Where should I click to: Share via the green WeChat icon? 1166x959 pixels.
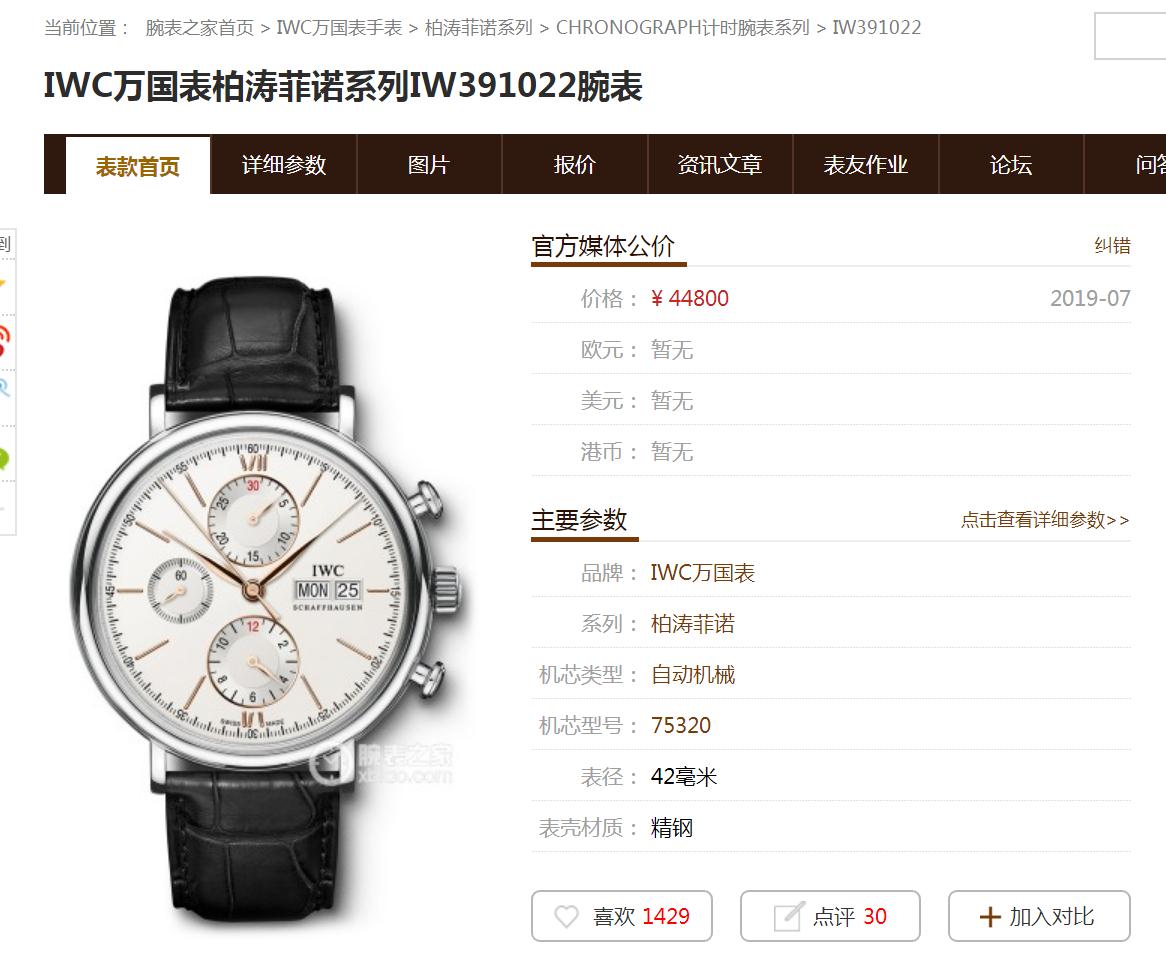(x=4, y=458)
